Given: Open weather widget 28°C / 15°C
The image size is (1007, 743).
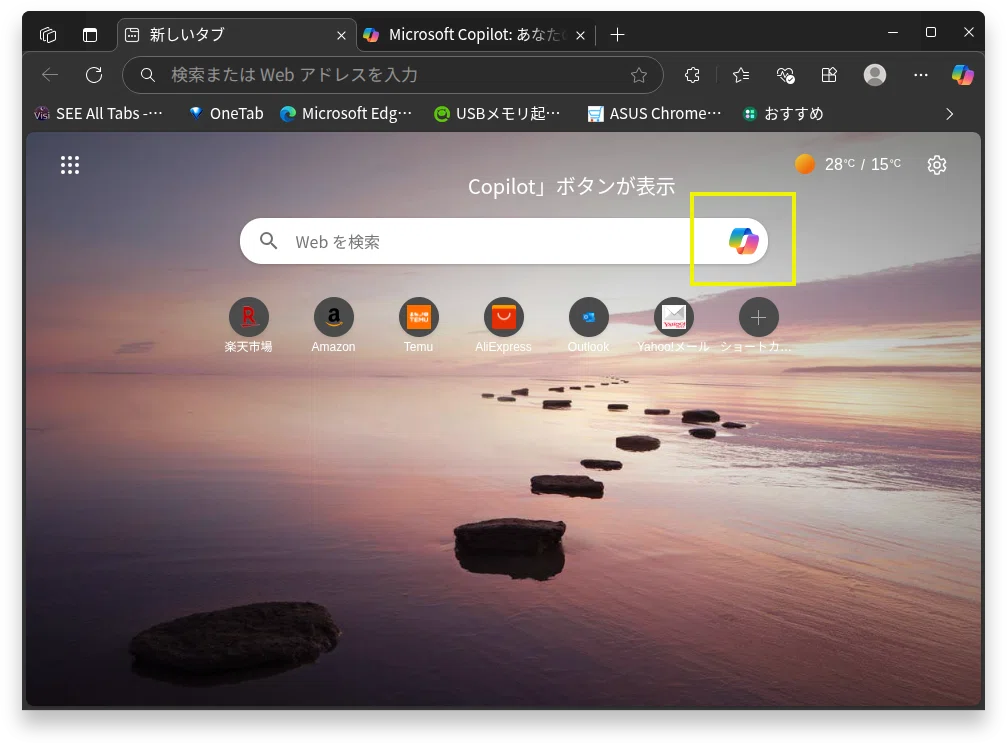Looking at the screenshot, I should pyautogui.click(x=847, y=164).
